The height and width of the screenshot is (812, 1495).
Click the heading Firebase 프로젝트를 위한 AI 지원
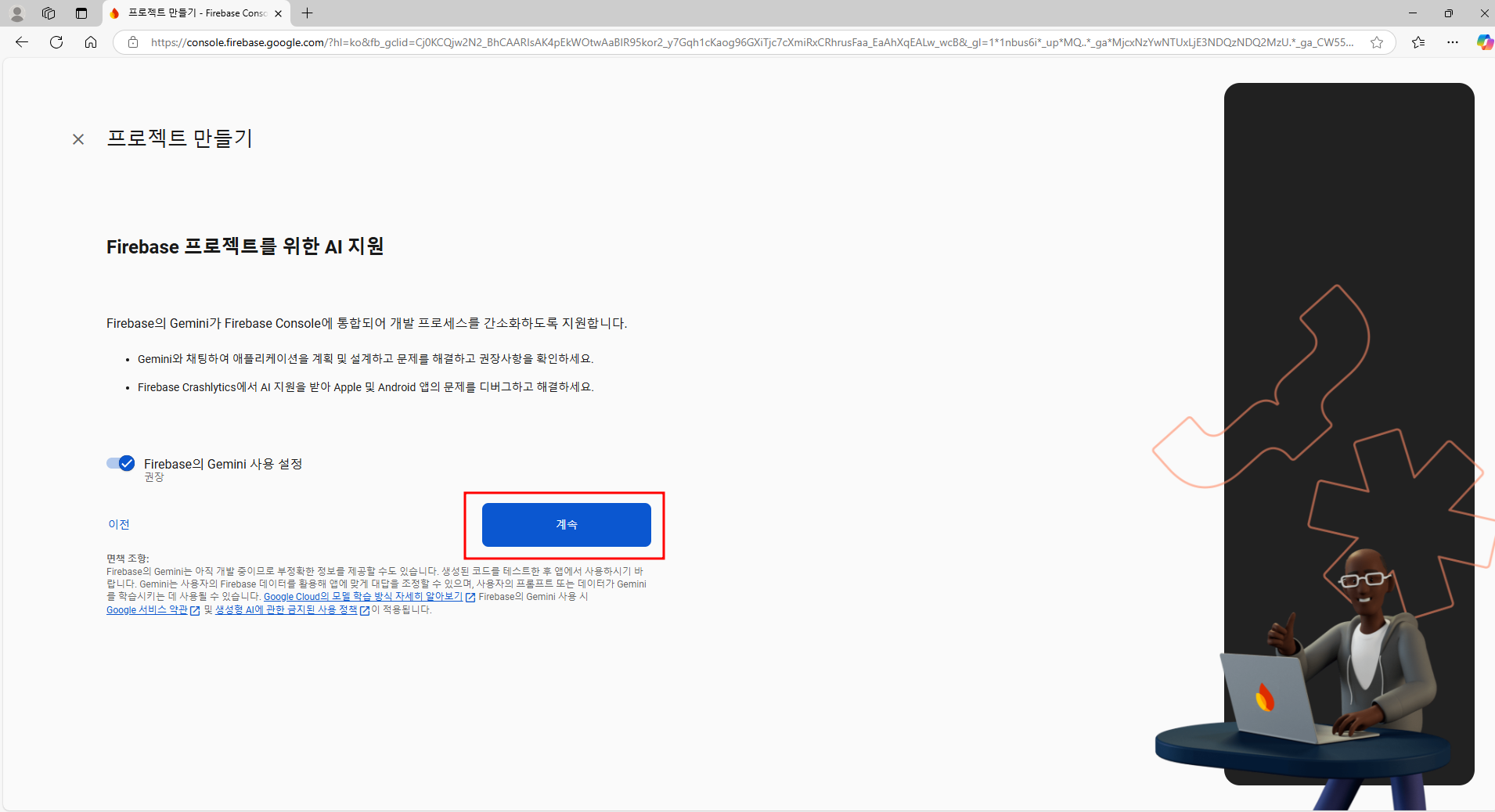[245, 246]
